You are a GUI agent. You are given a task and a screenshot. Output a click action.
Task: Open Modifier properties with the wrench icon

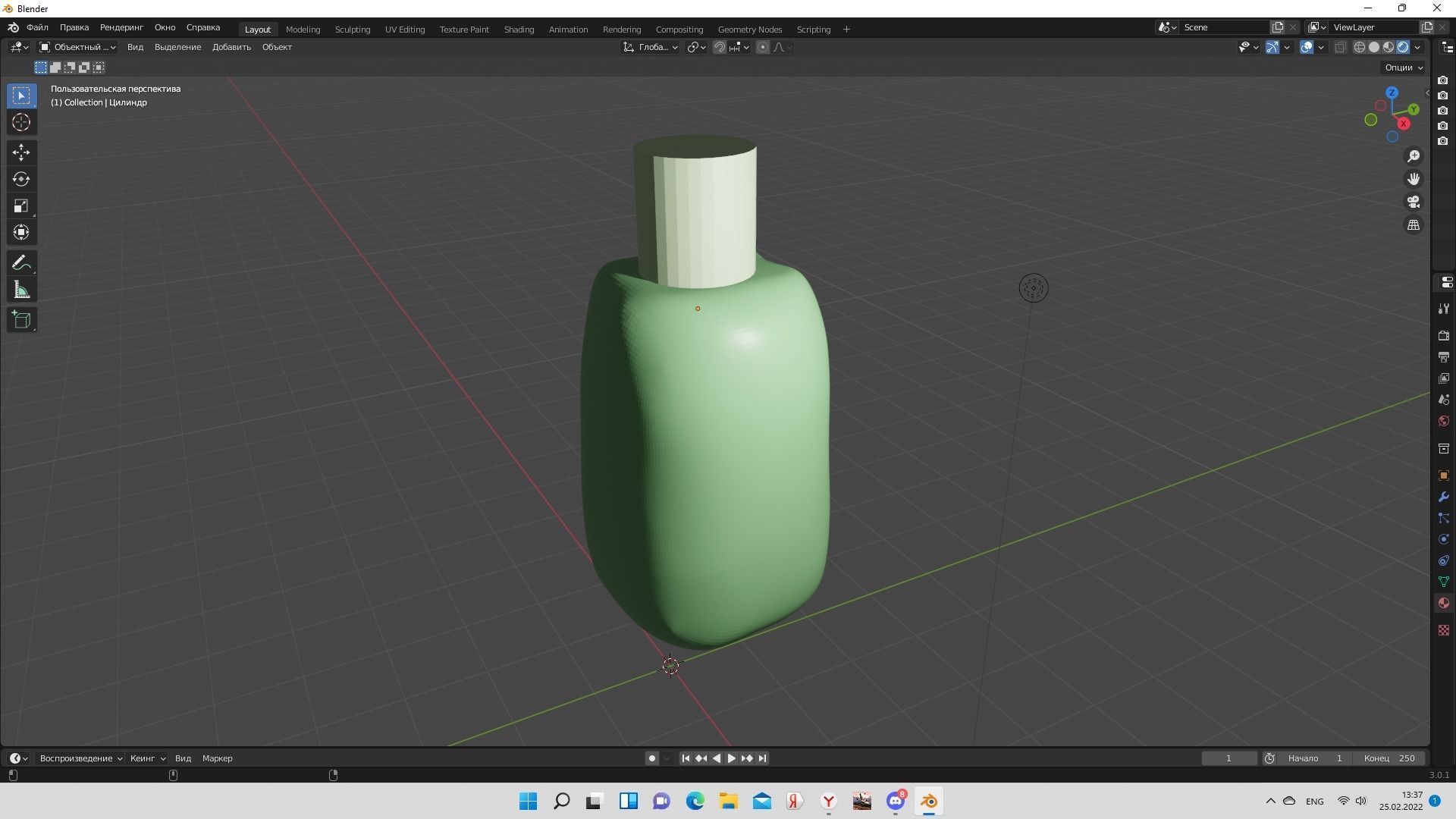click(1443, 497)
